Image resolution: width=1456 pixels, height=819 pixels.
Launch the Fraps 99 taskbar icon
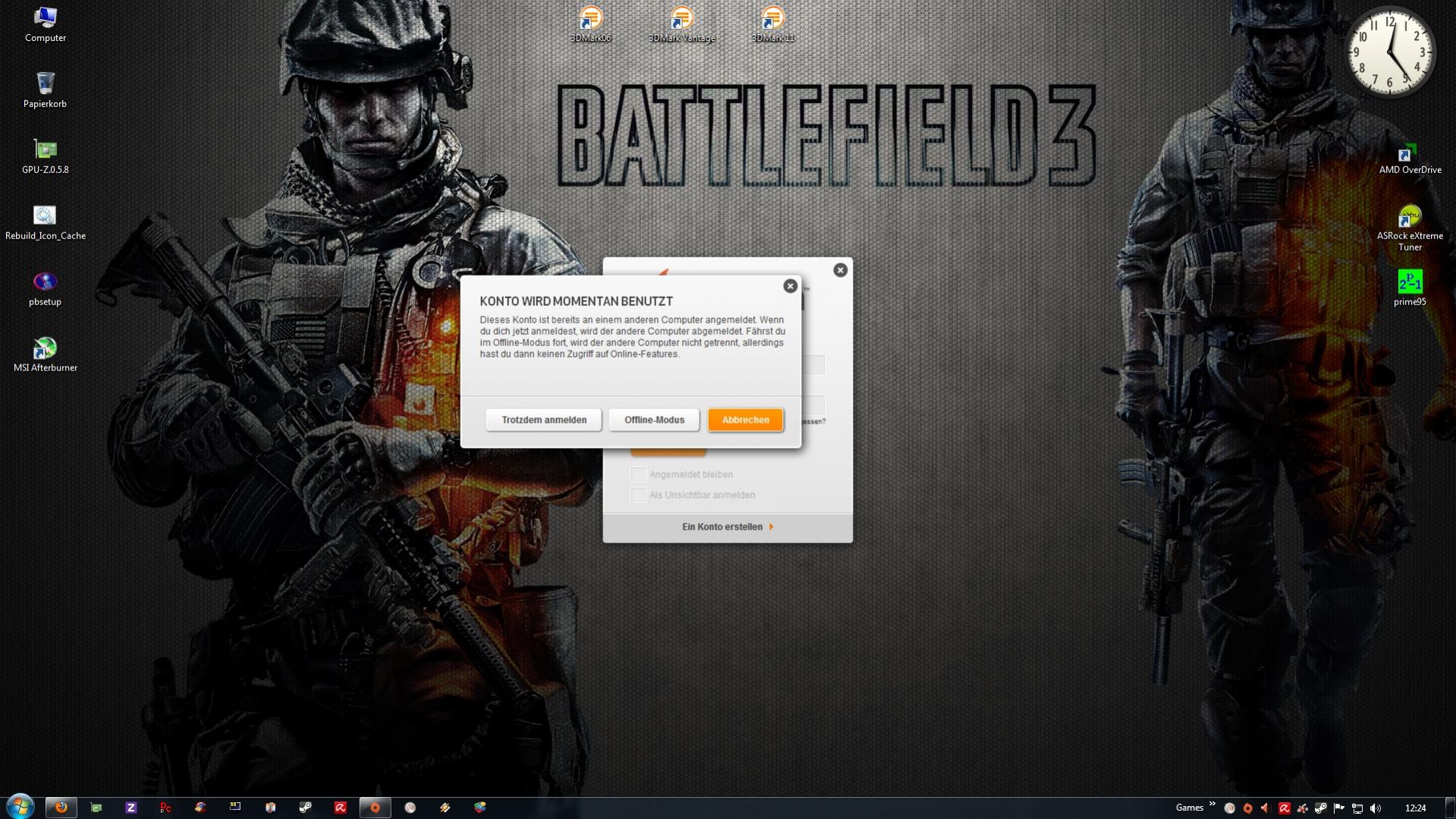235,808
